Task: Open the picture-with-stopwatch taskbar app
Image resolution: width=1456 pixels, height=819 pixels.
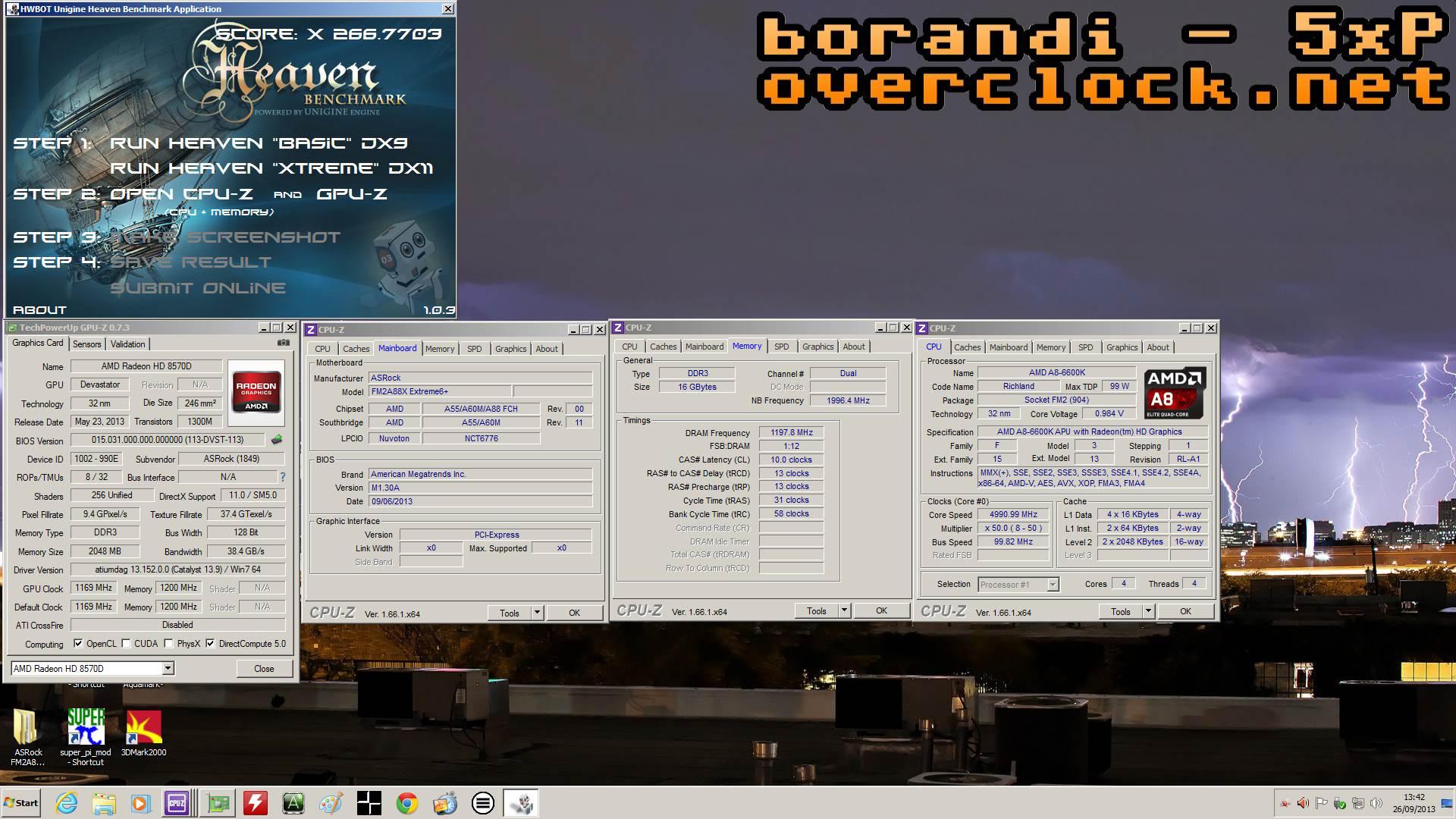Action: click(x=445, y=803)
